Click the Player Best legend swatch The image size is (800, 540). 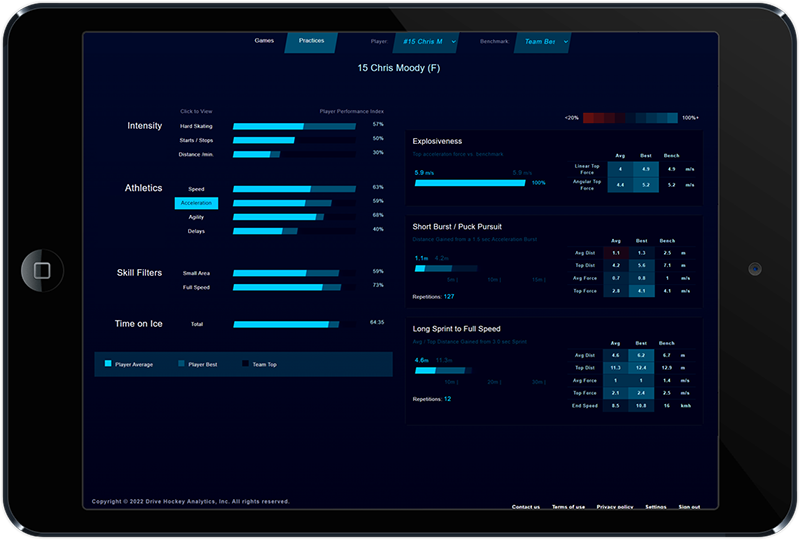[x=181, y=364]
